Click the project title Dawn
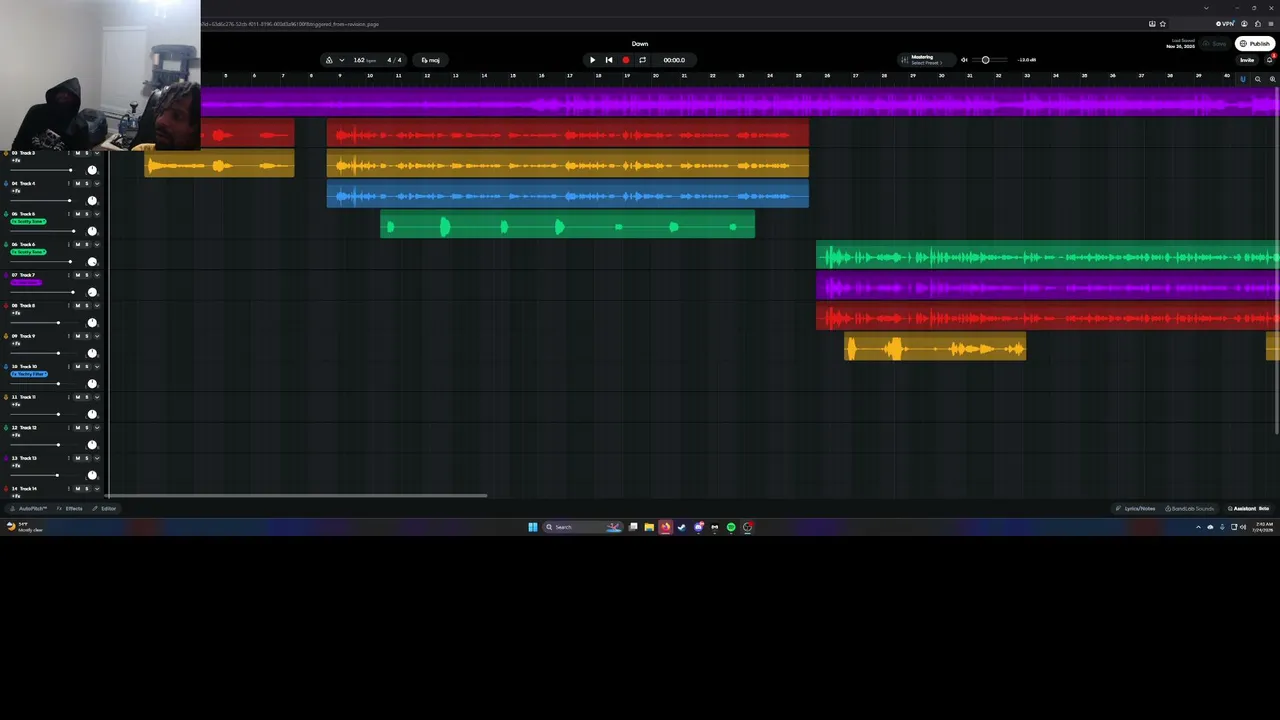This screenshot has height=720, width=1280. pos(640,44)
